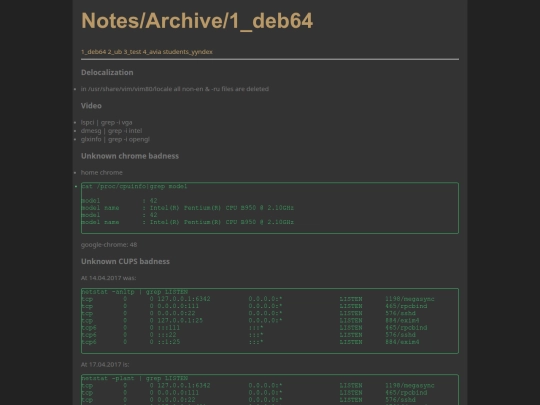Click the 'netstat -anltp | grep LISTEN' command
The height and width of the screenshot is (405, 540).
point(135,292)
